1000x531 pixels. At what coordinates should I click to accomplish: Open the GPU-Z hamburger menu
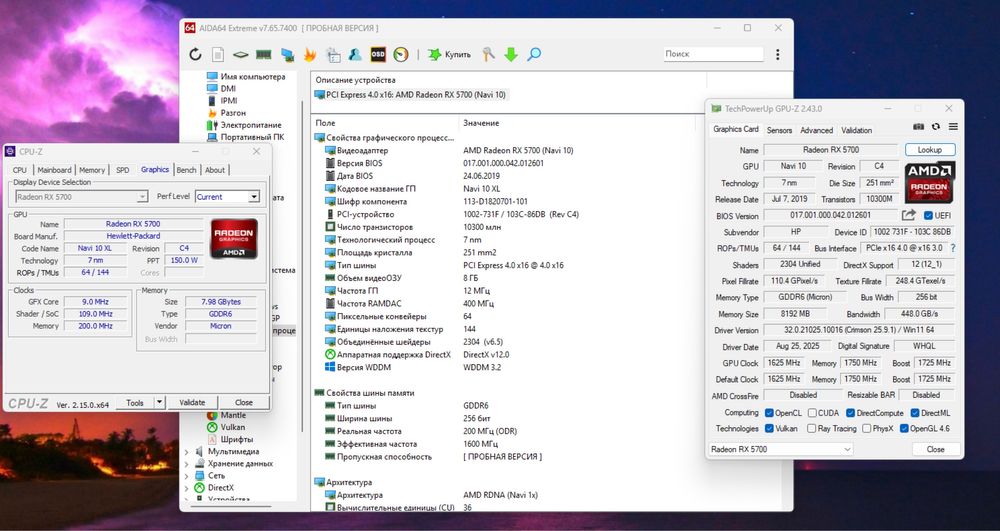pyautogui.click(x=953, y=127)
